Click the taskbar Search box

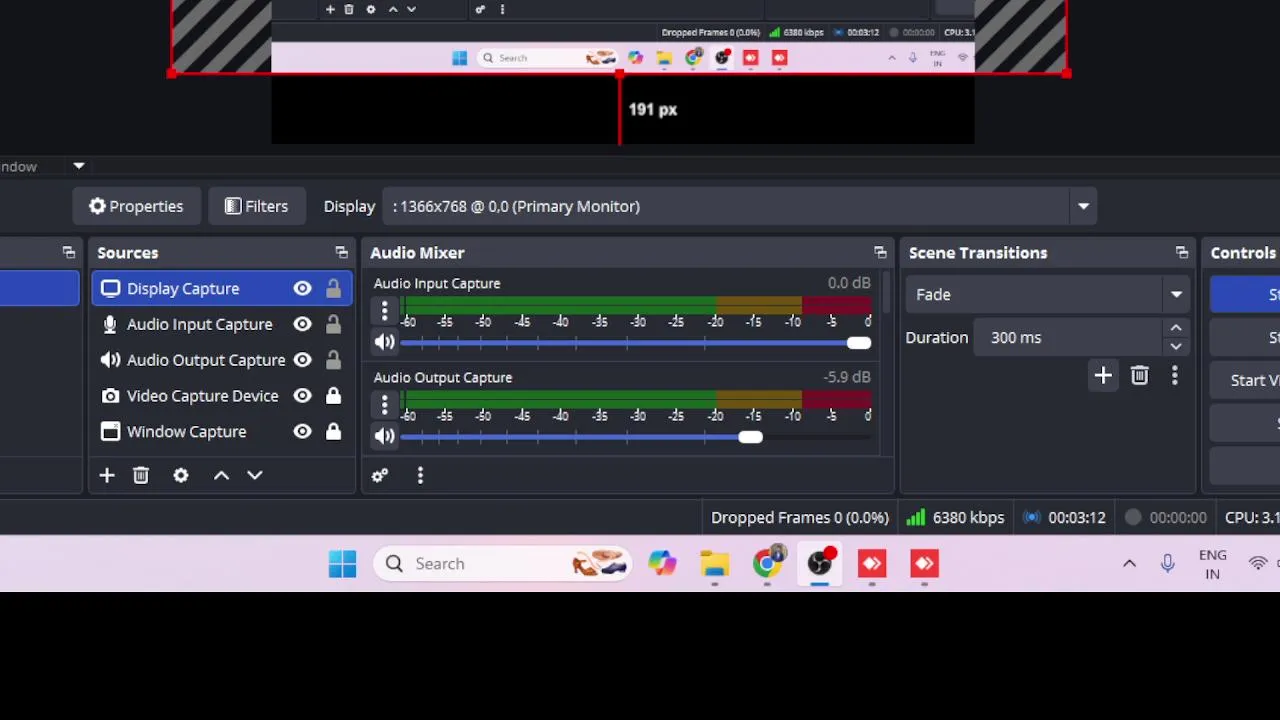click(502, 564)
